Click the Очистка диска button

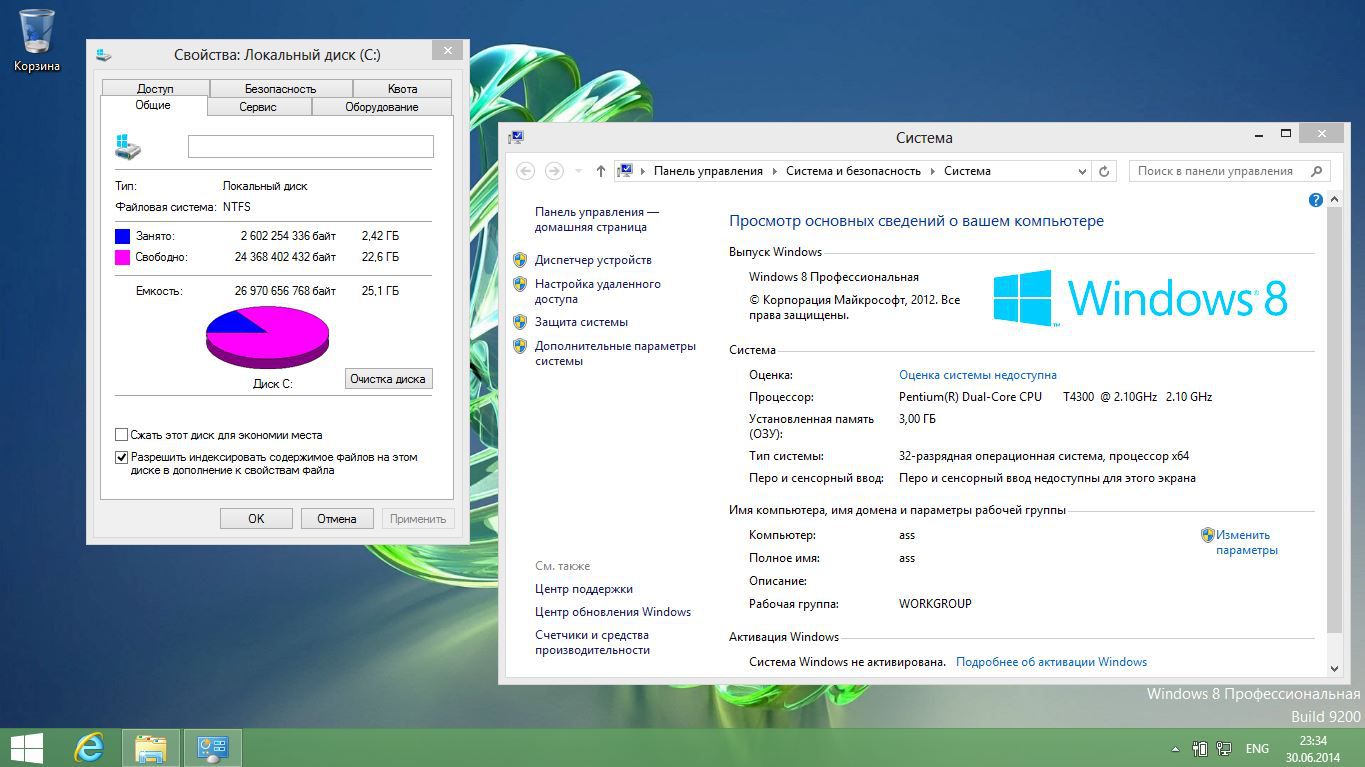(x=388, y=379)
